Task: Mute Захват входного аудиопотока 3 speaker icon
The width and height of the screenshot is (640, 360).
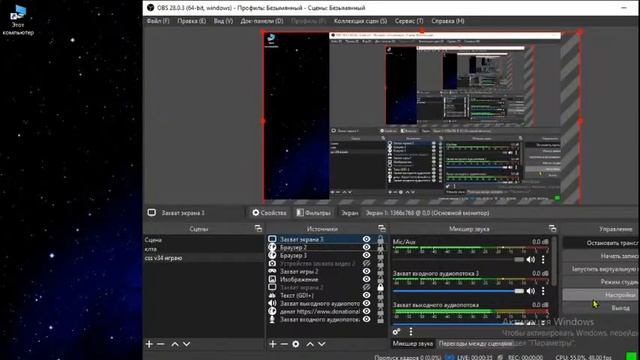Action: [531, 291]
